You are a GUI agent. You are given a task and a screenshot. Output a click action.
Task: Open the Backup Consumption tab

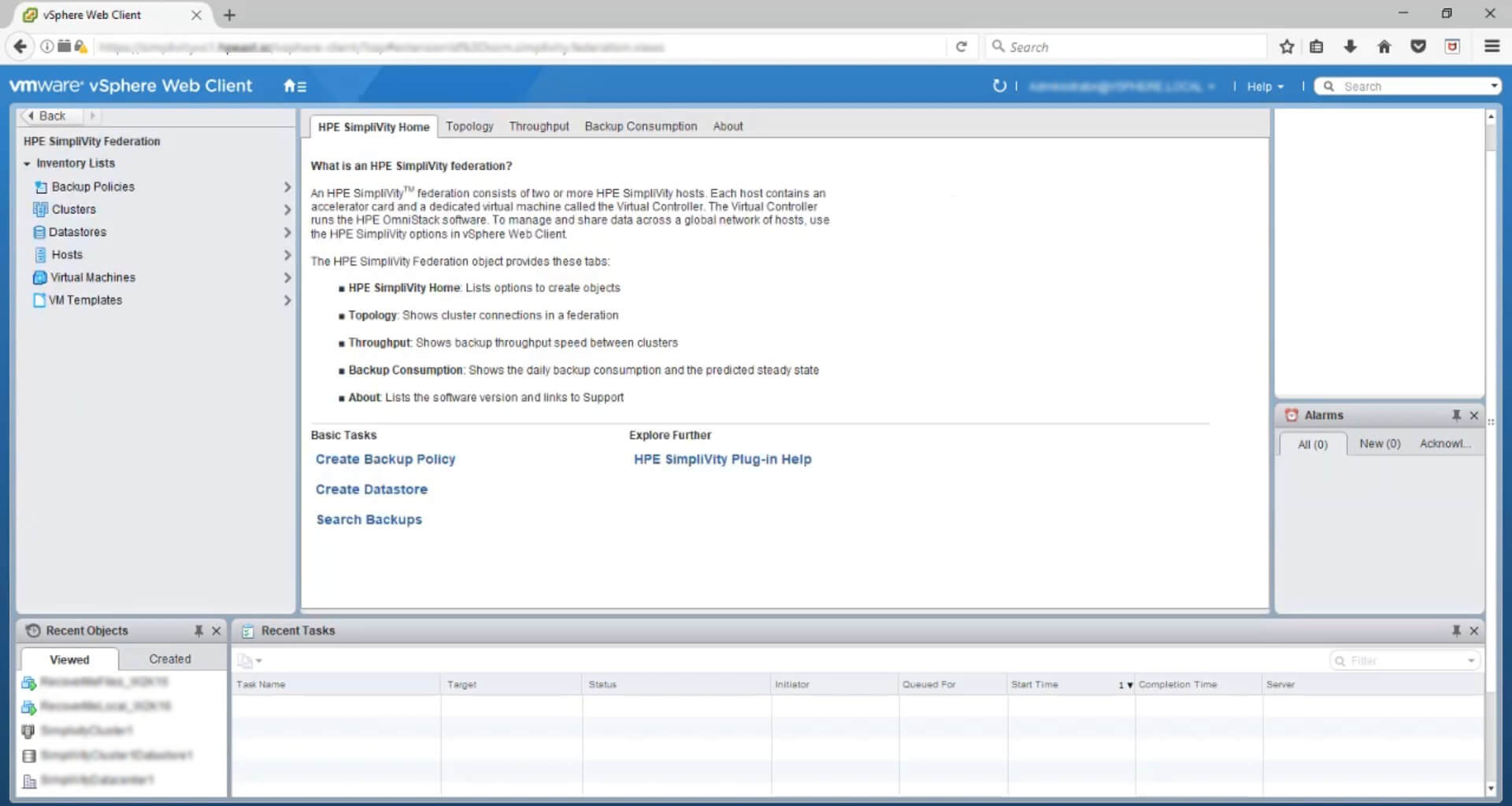[640, 126]
